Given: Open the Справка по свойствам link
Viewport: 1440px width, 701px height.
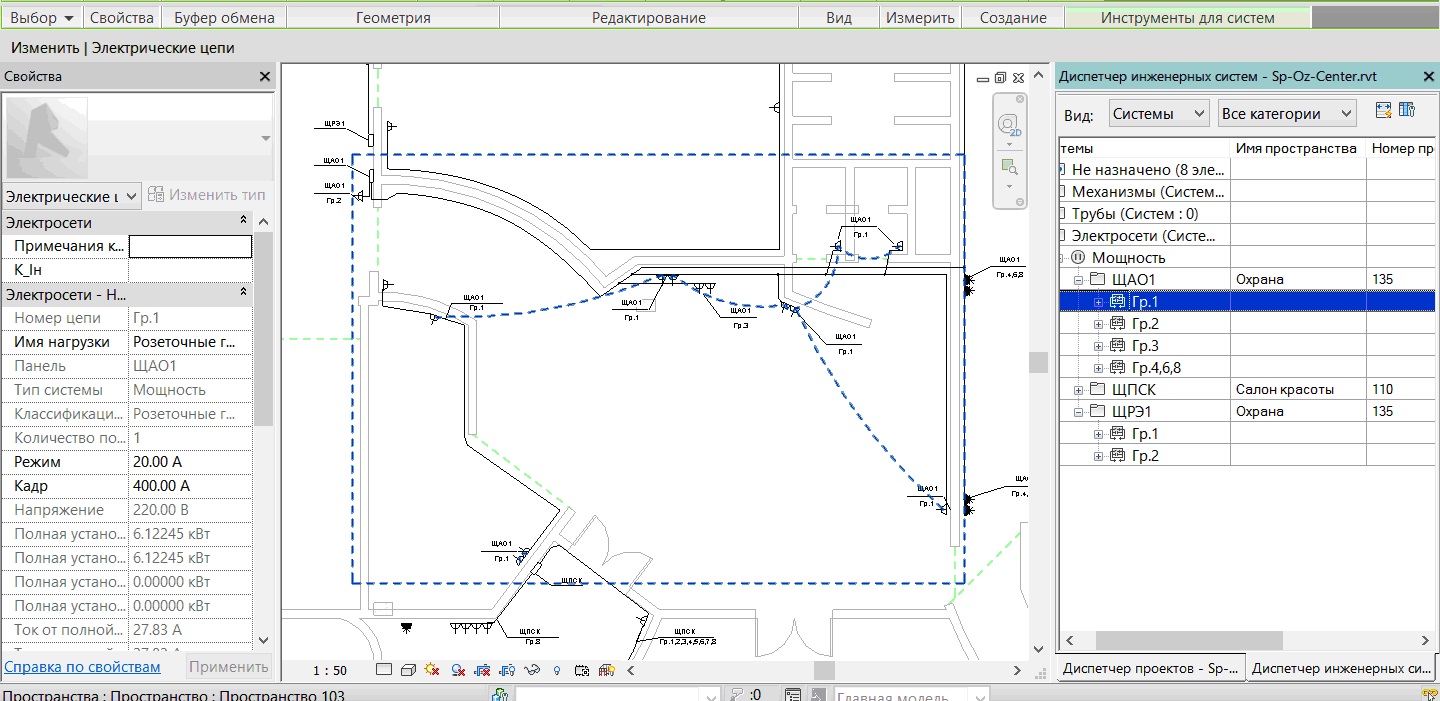Looking at the screenshot, I should tap(83, 667).
